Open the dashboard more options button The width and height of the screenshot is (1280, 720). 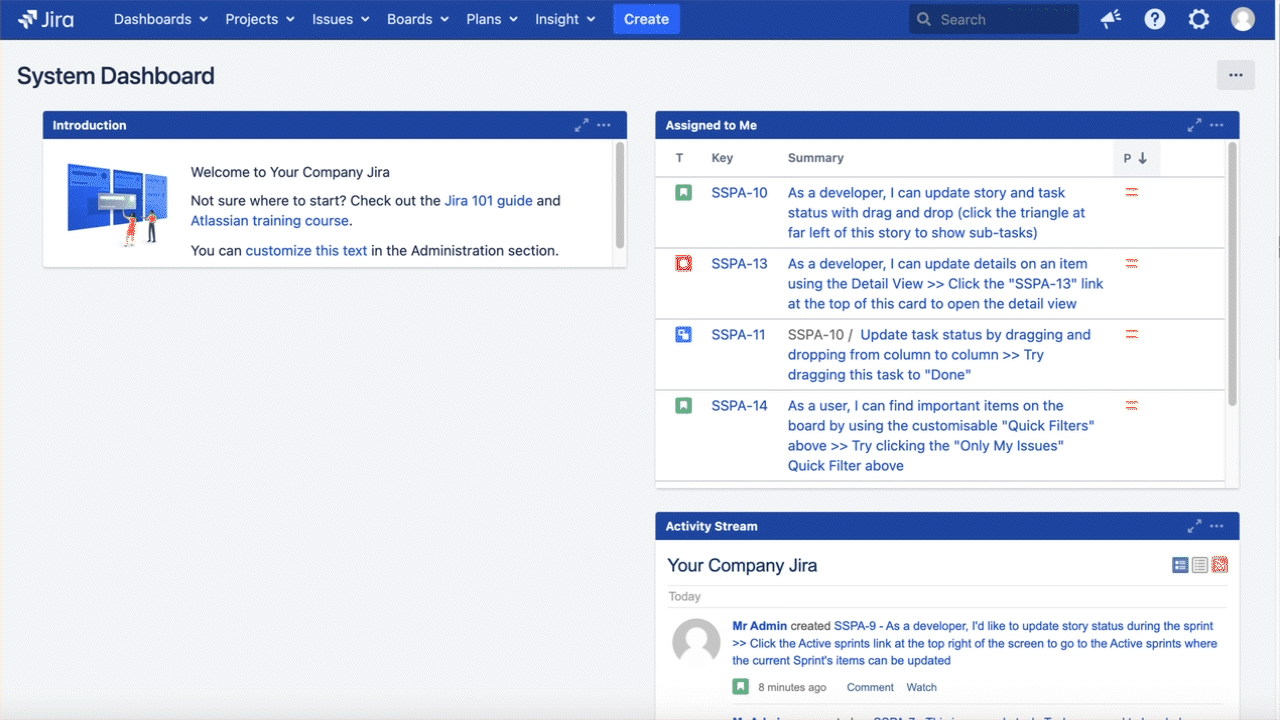point(1236,75)
